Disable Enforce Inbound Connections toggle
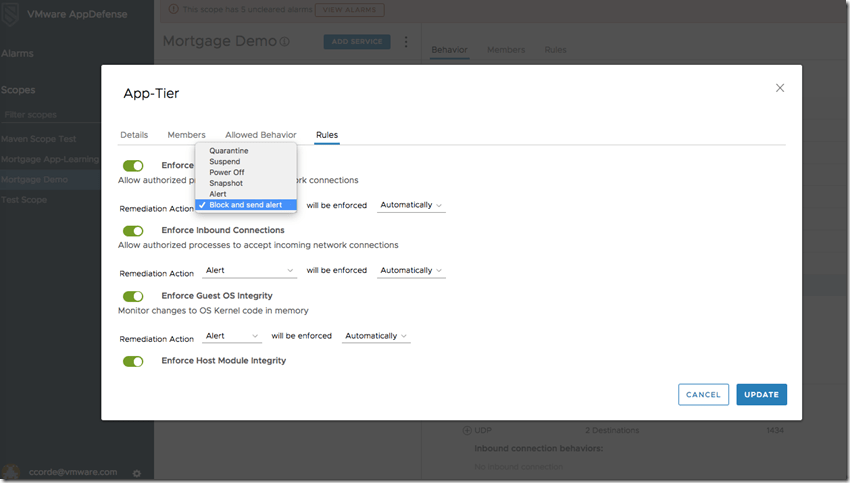The image size is (850, 483). tap(133, 231)
